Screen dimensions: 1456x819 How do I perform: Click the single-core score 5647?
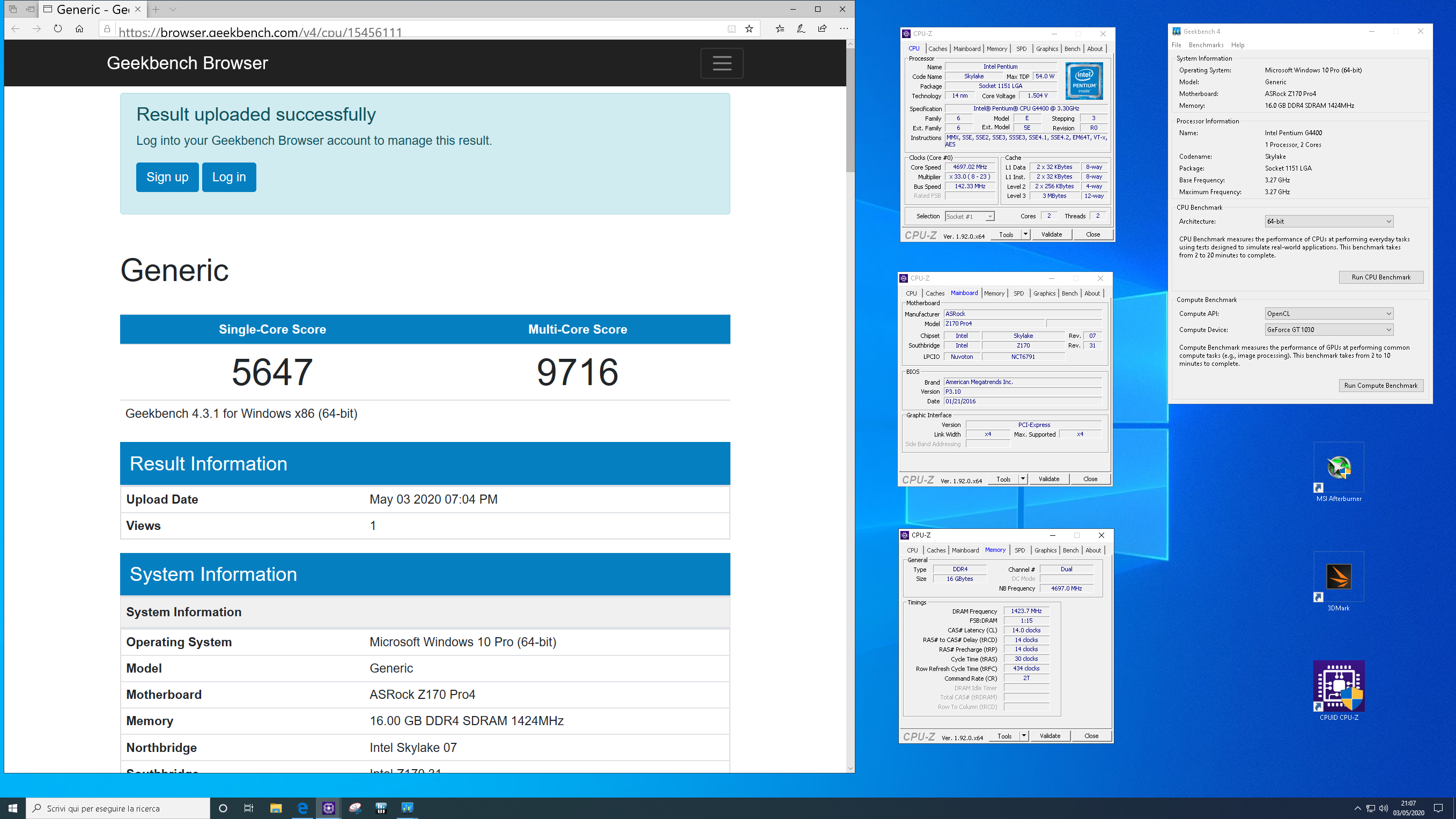[272, 372]
